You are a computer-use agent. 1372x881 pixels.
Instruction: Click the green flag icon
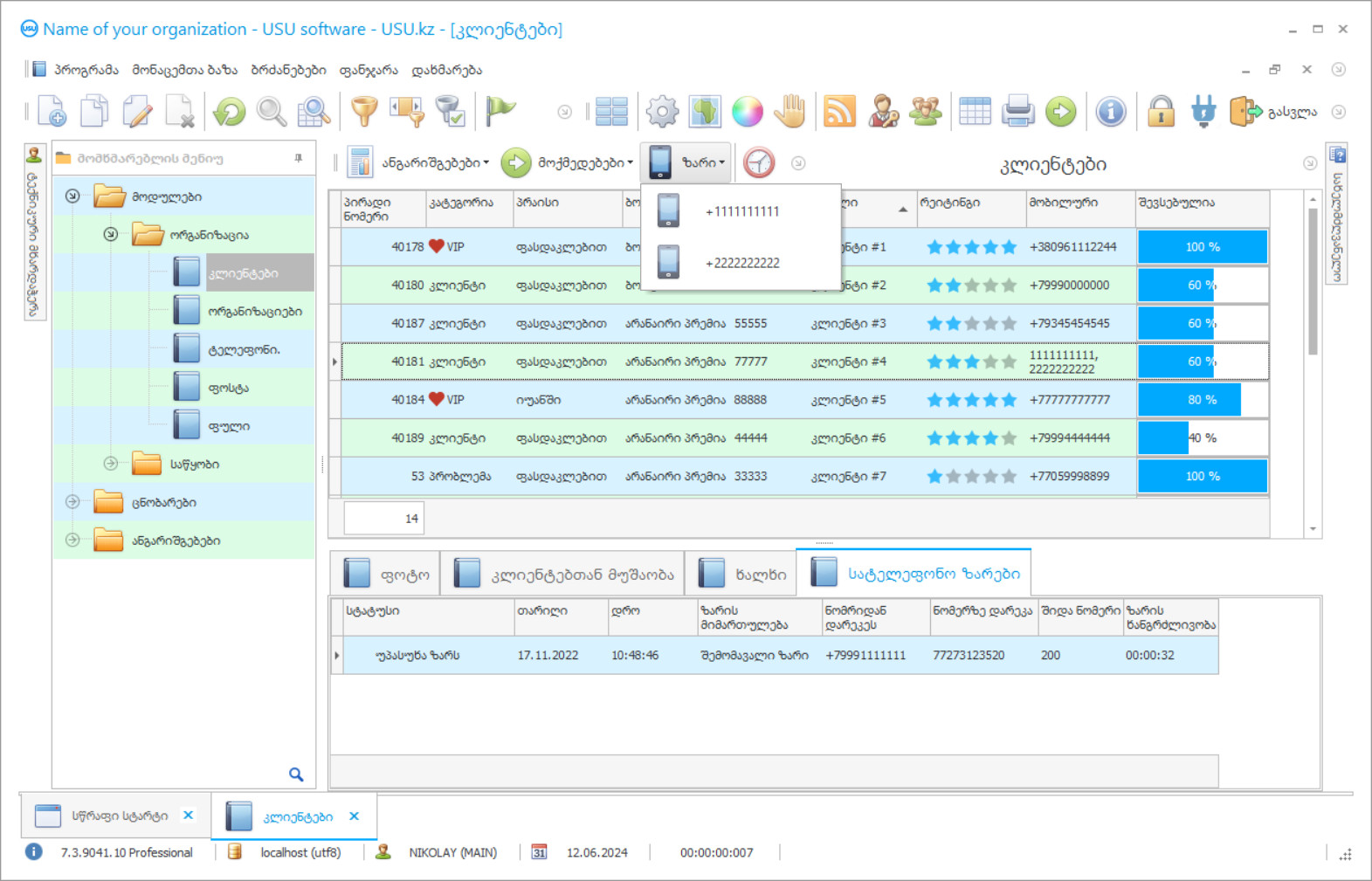[x=500, y=112]
